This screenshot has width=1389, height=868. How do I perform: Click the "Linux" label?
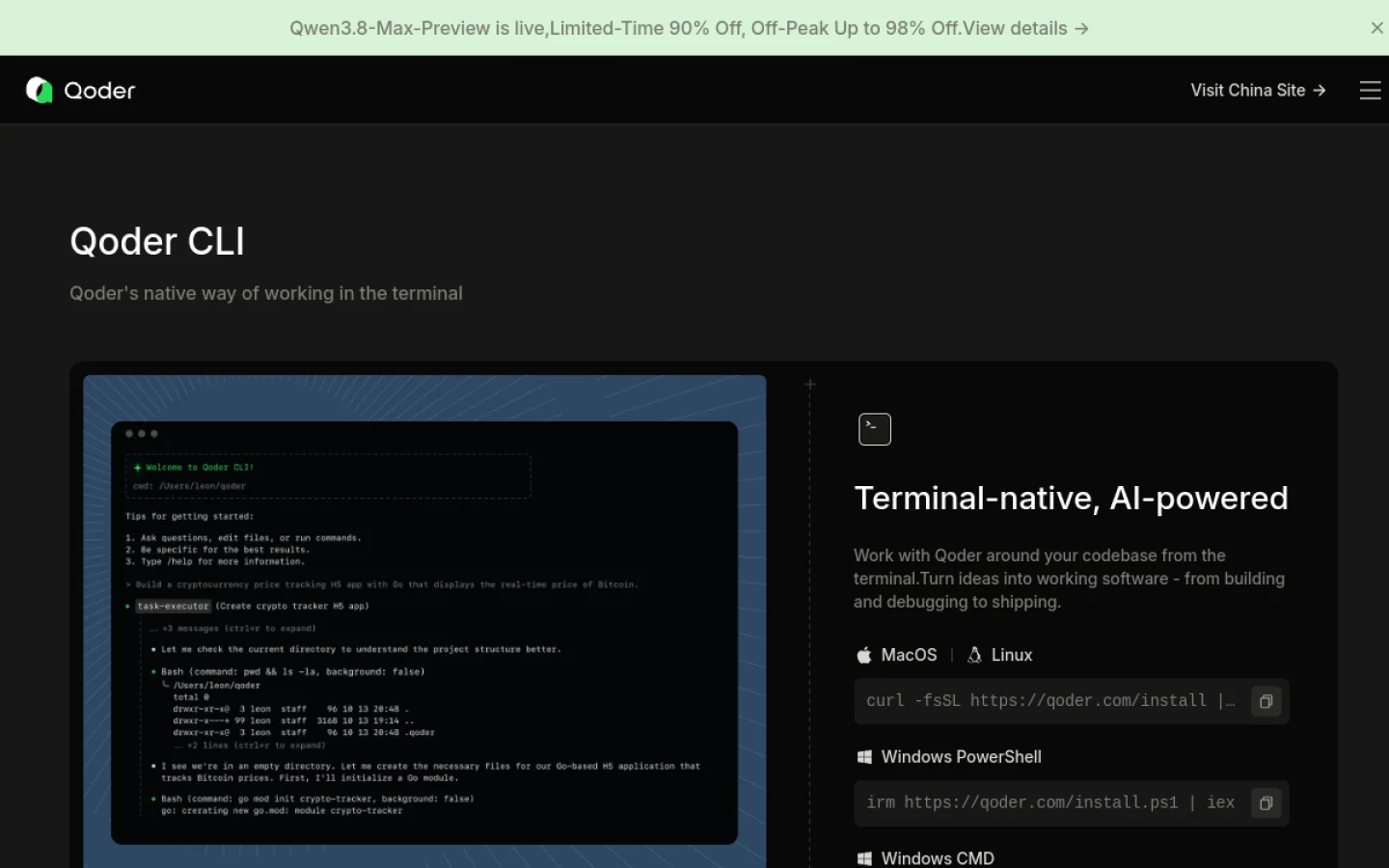(1012, 655)
